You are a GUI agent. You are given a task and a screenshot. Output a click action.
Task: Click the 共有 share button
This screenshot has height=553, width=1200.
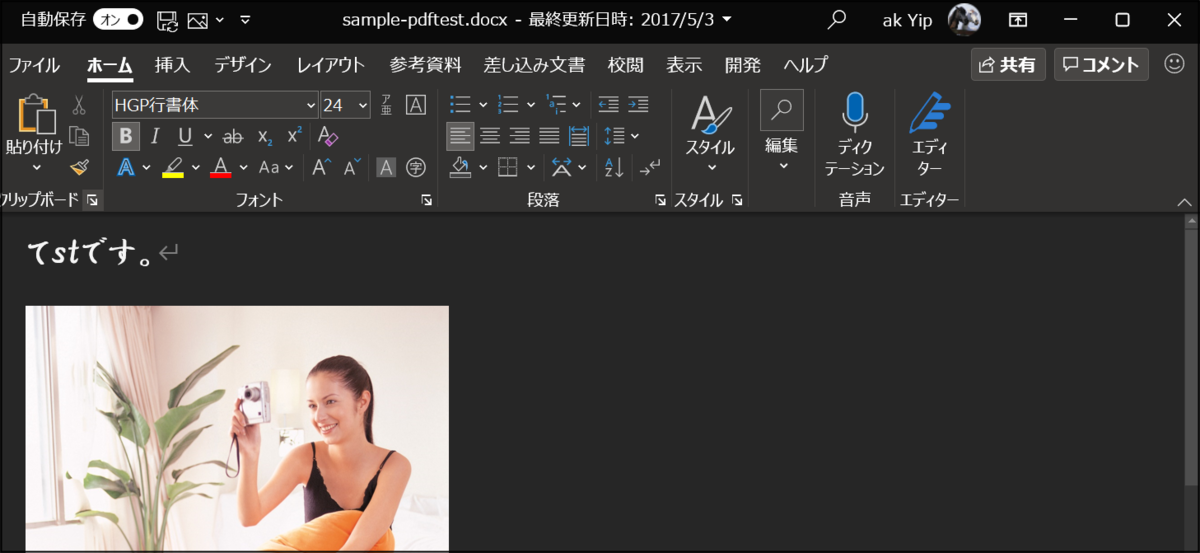click(1008, 64)
